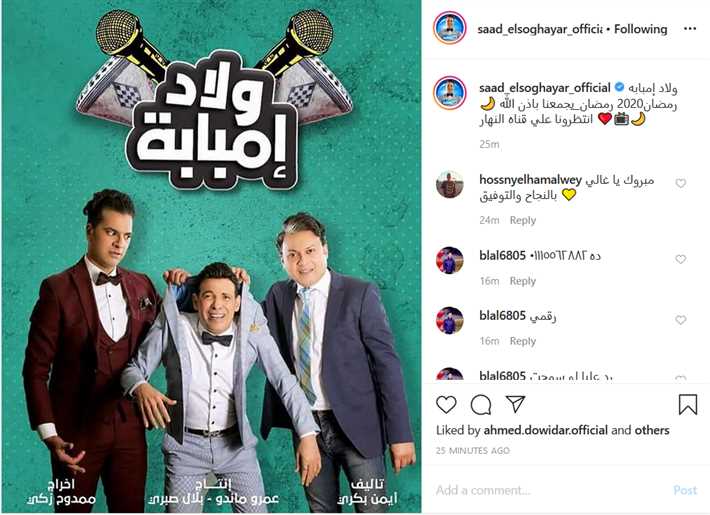Image resolution: width=710 pixels, height=515 pixels.
Task: Share post via paper plane icon
Action: point(515,404)
